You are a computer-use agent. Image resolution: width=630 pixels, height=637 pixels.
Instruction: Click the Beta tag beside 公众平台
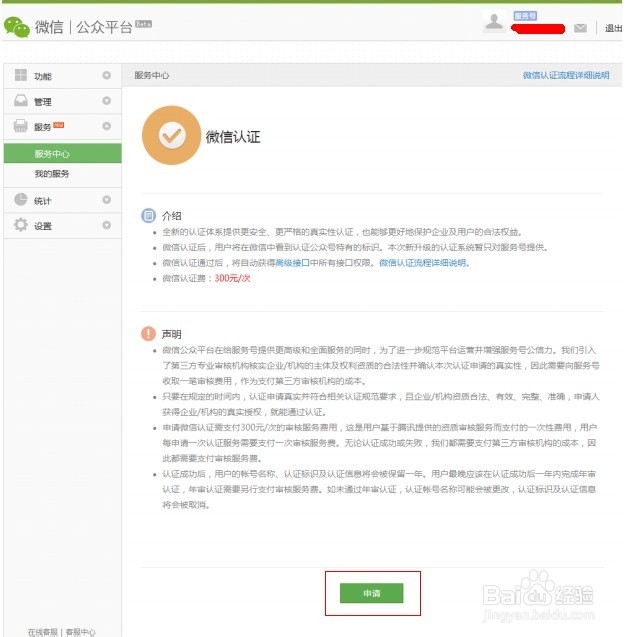[143, 24]
